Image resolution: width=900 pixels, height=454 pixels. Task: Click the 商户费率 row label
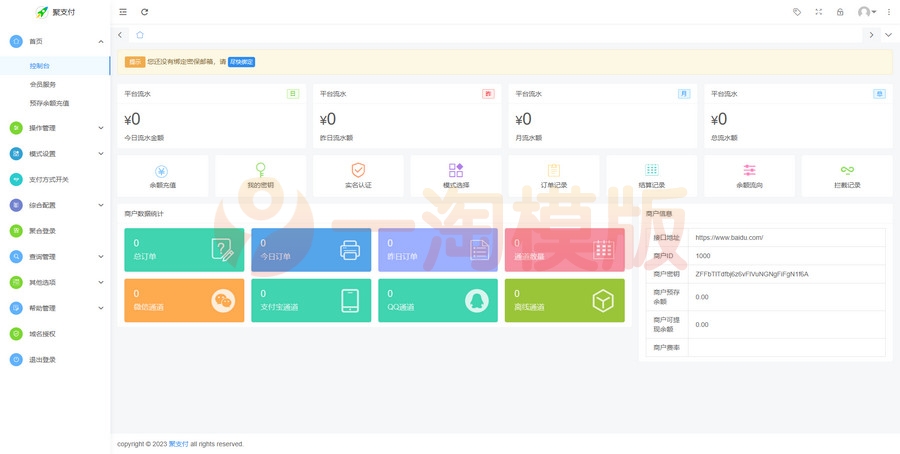667,347
